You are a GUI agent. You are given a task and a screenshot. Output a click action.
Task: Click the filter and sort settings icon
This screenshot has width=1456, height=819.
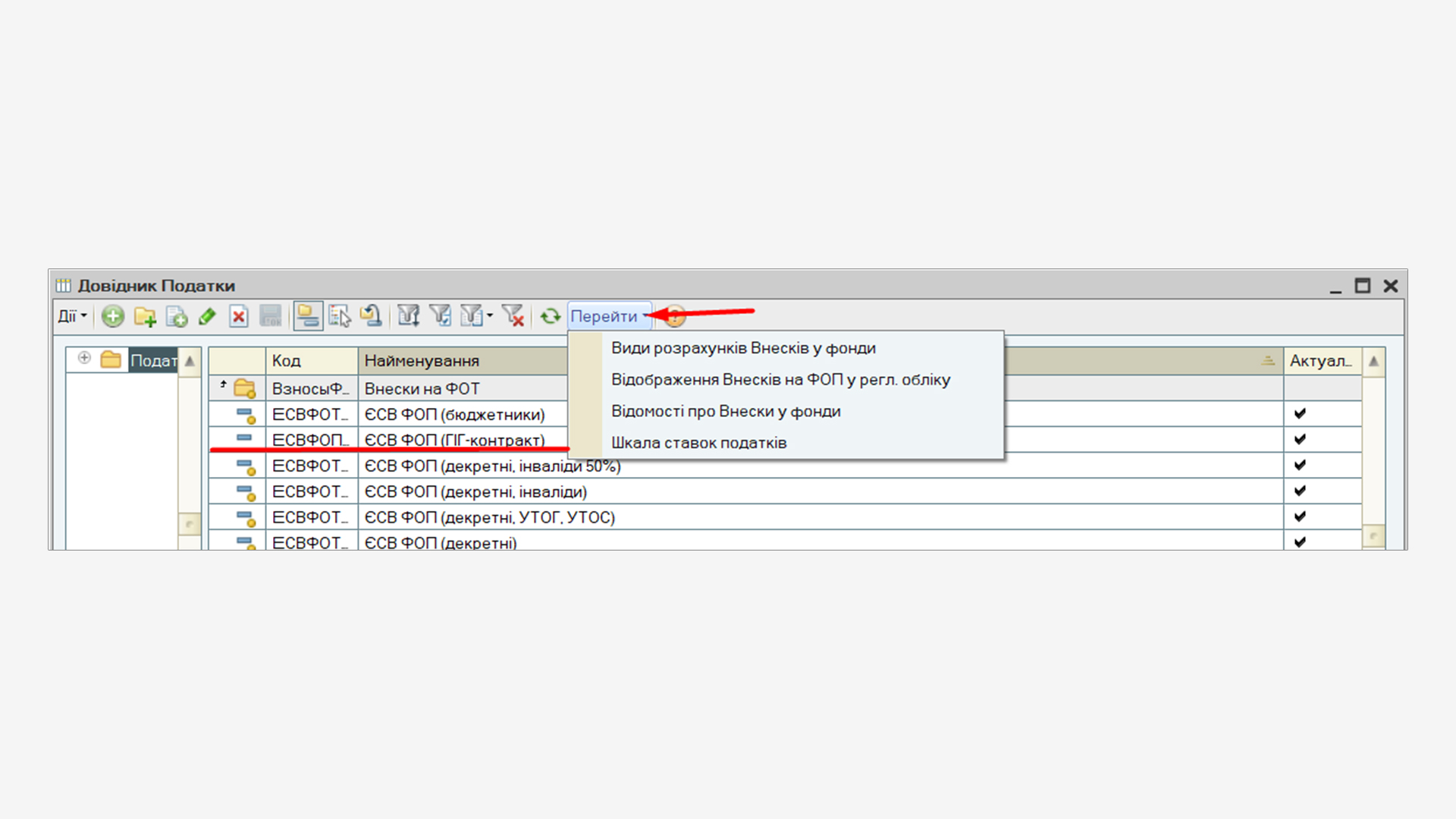pyautogui.click(x=409, y=316)
